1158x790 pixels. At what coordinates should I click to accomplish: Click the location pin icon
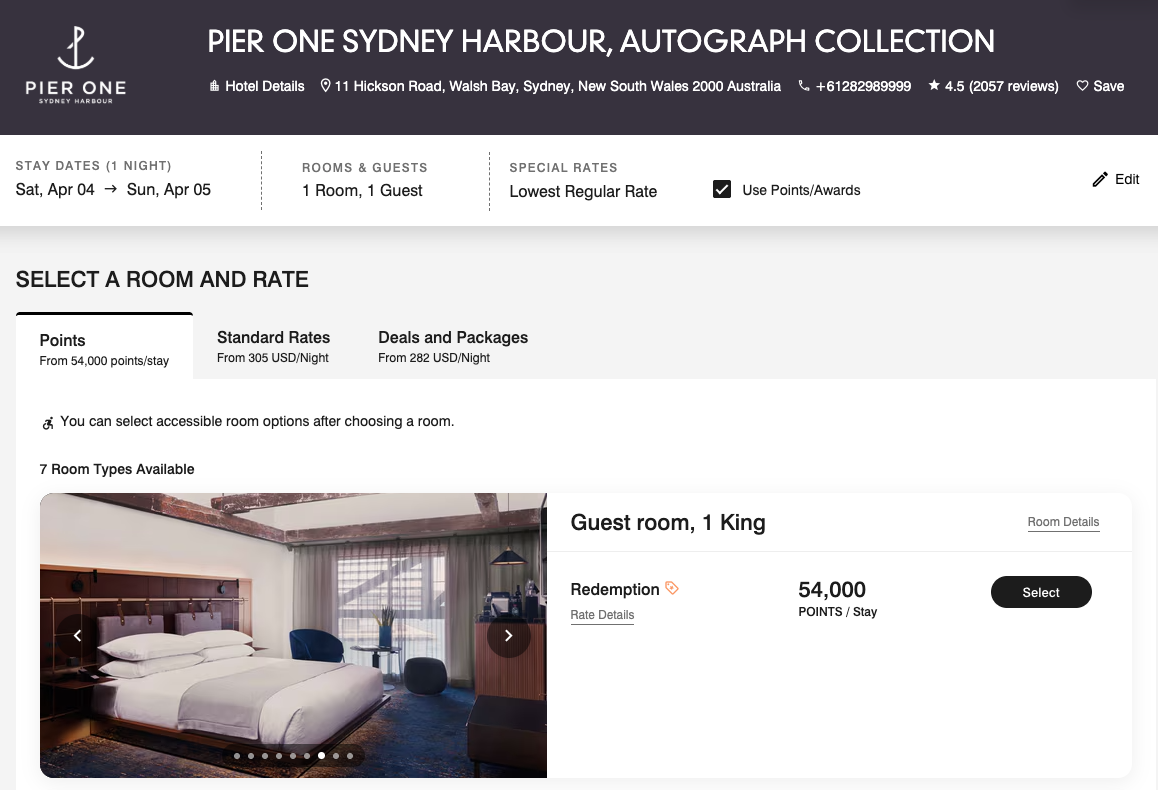(x=325, y=86)
